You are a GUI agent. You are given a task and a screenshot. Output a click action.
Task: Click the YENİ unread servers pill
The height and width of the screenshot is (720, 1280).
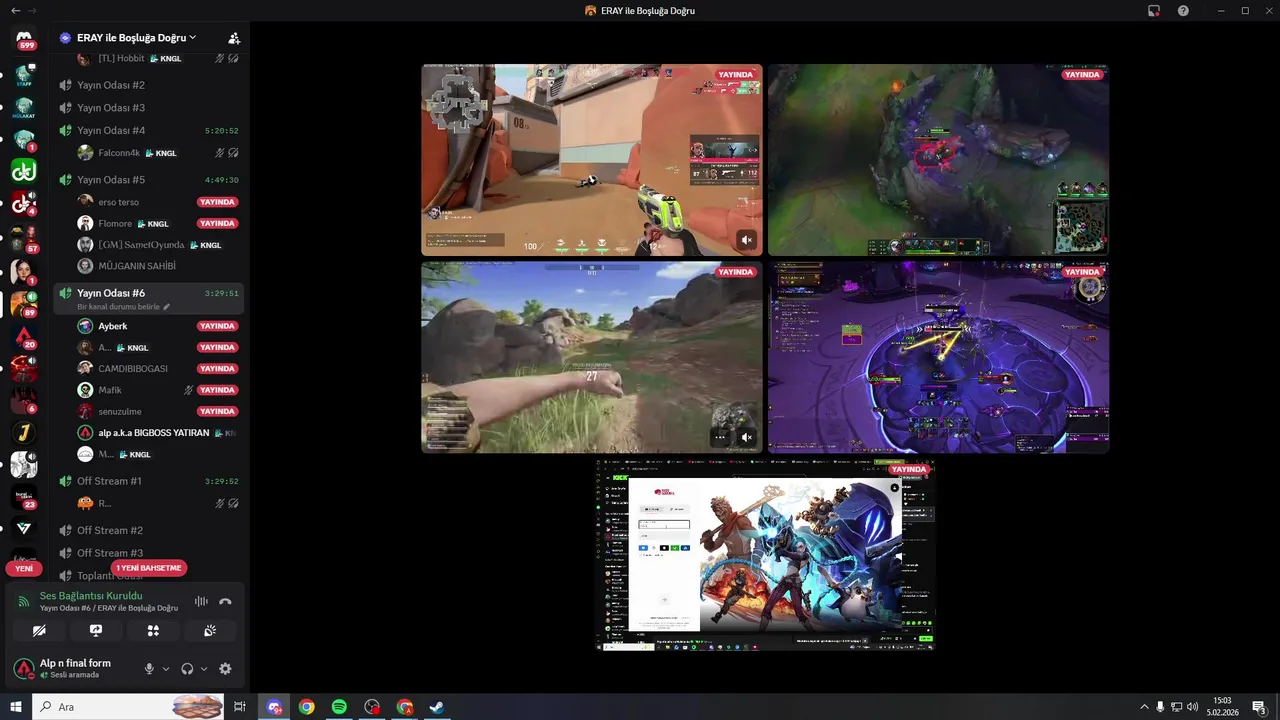[x=24, y=568]
